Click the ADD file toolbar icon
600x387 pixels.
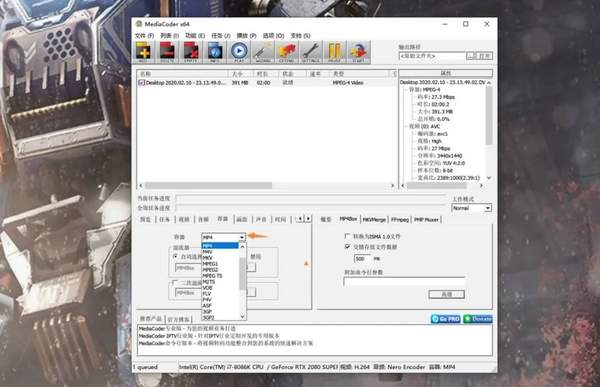[x=143, y=52]
